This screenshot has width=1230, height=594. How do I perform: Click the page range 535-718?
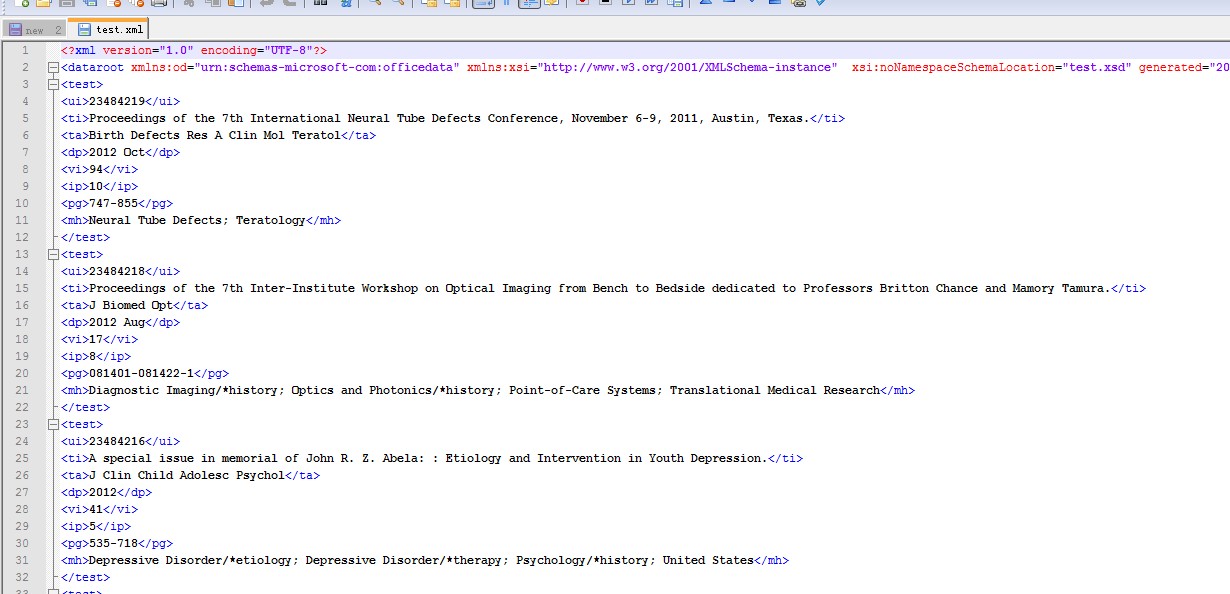pyautogui.click(x=113, y=543)
